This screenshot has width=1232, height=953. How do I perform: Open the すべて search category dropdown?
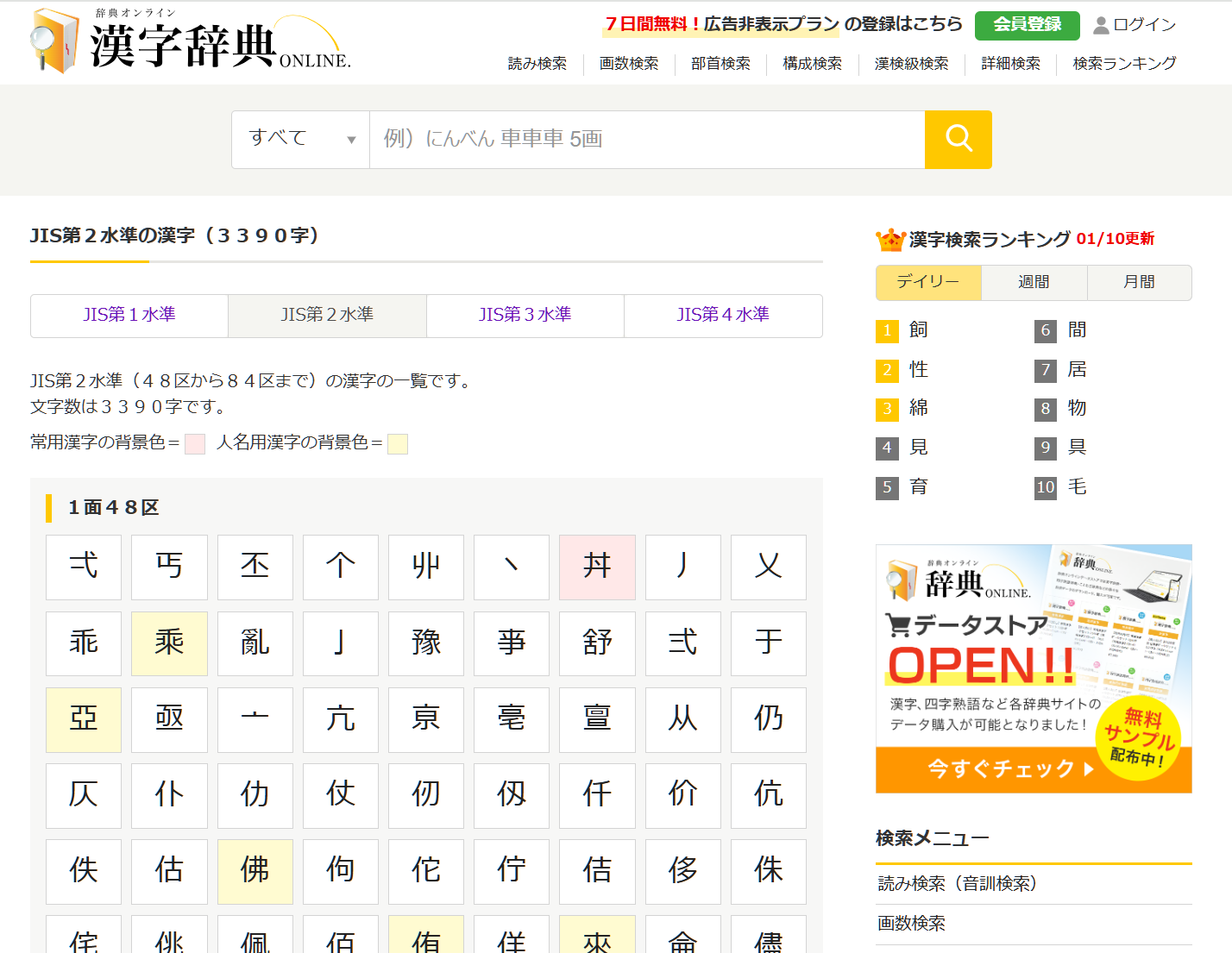point(300,139)
